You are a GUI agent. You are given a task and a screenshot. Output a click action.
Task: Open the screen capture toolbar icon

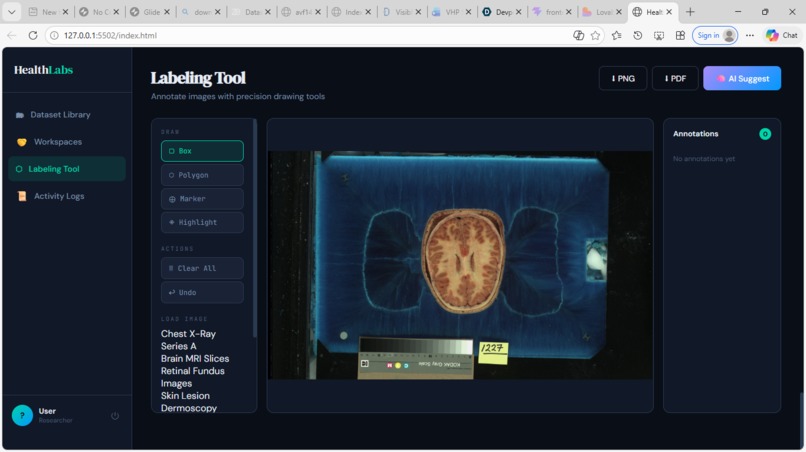click(x=659, y=35)
